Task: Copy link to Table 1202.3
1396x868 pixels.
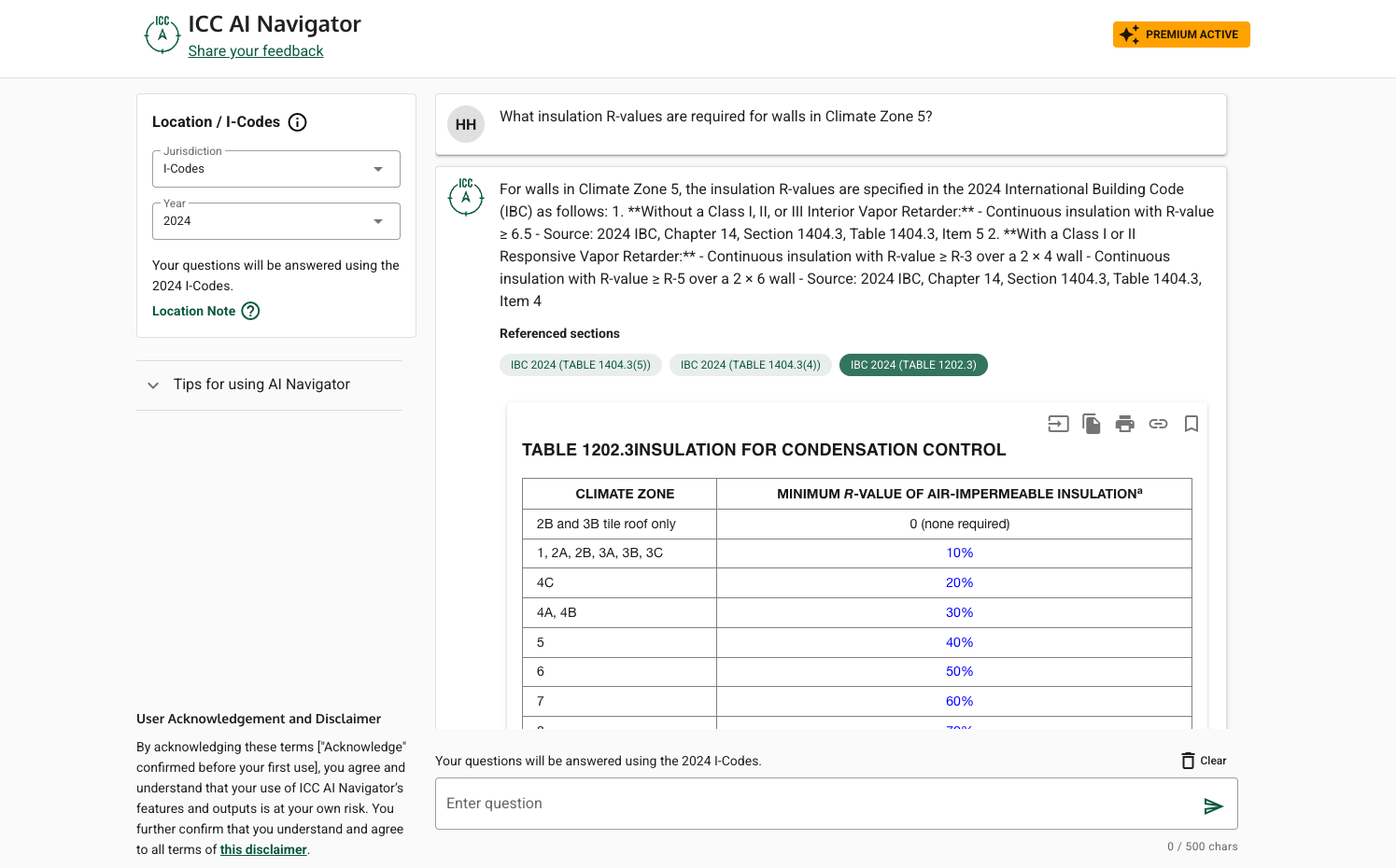Action: [1158, 424]
